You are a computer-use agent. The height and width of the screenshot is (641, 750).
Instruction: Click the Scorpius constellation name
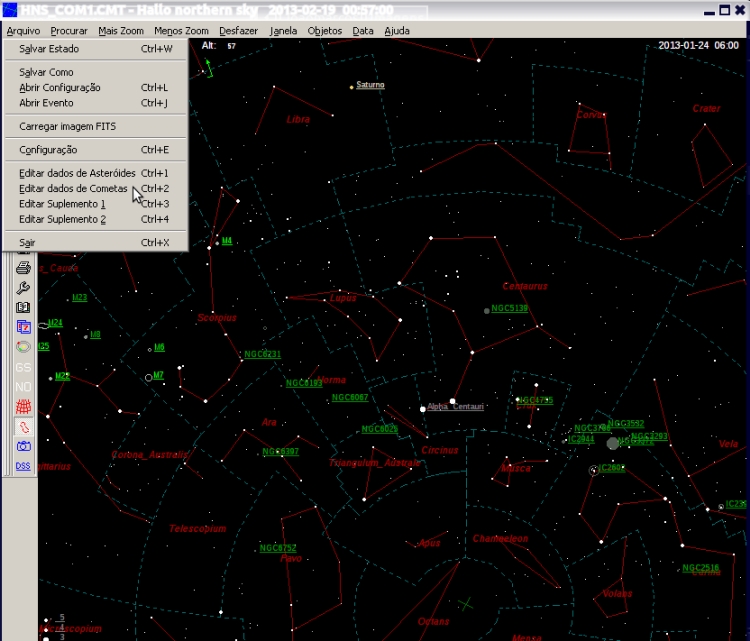coord(217,318)
